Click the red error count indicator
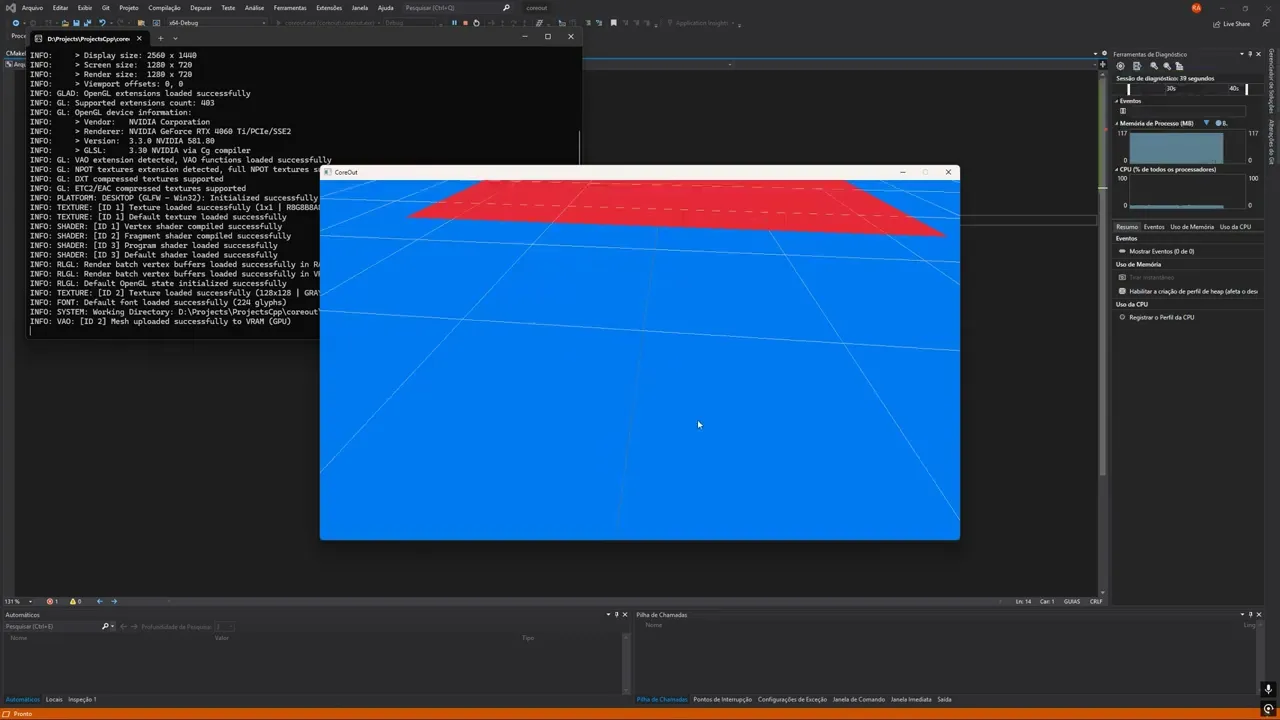Screen dimensions: 1280x720 pos(52,601)
